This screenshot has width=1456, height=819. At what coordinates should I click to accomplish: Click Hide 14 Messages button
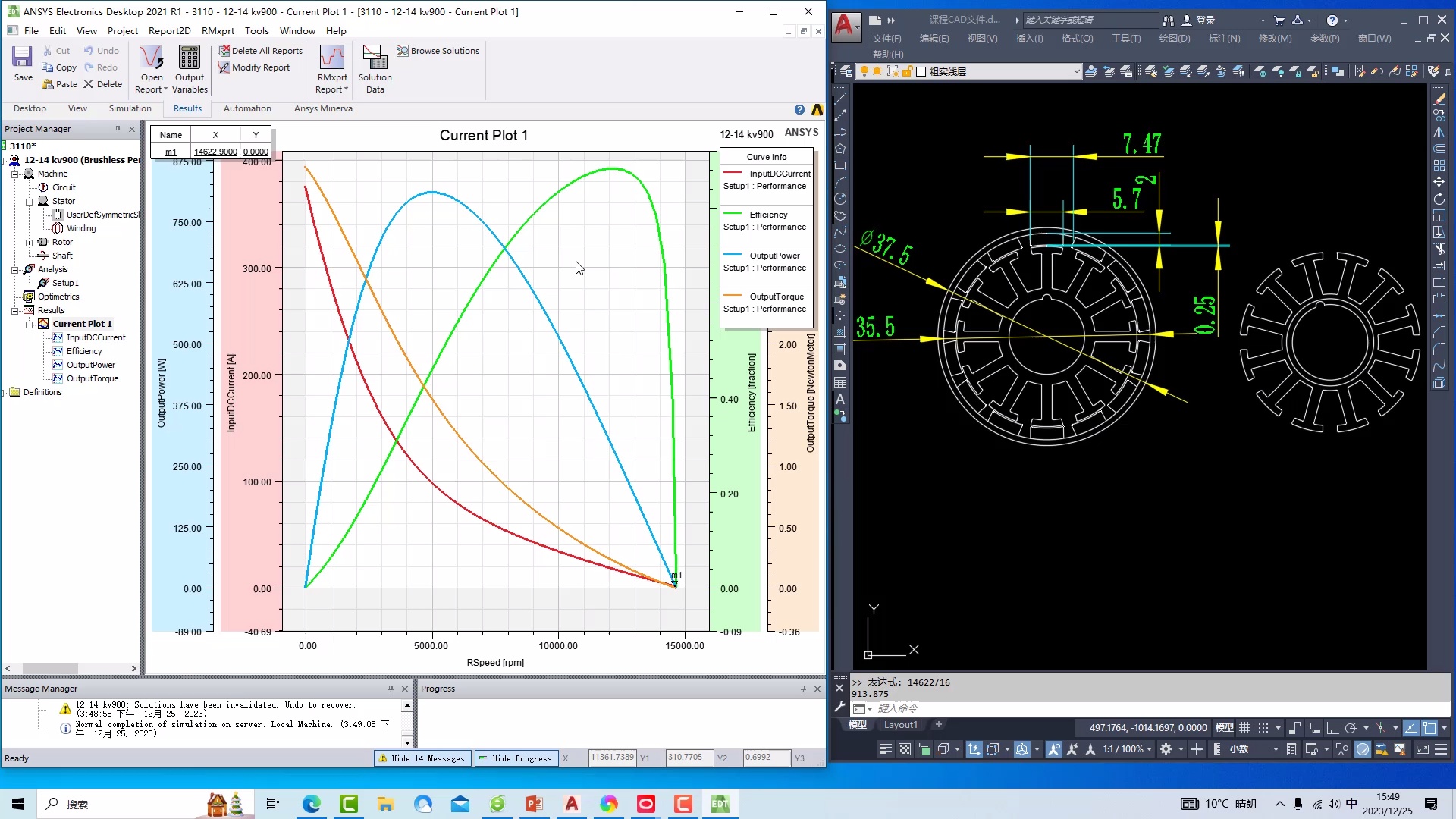[x=422, y=758]
